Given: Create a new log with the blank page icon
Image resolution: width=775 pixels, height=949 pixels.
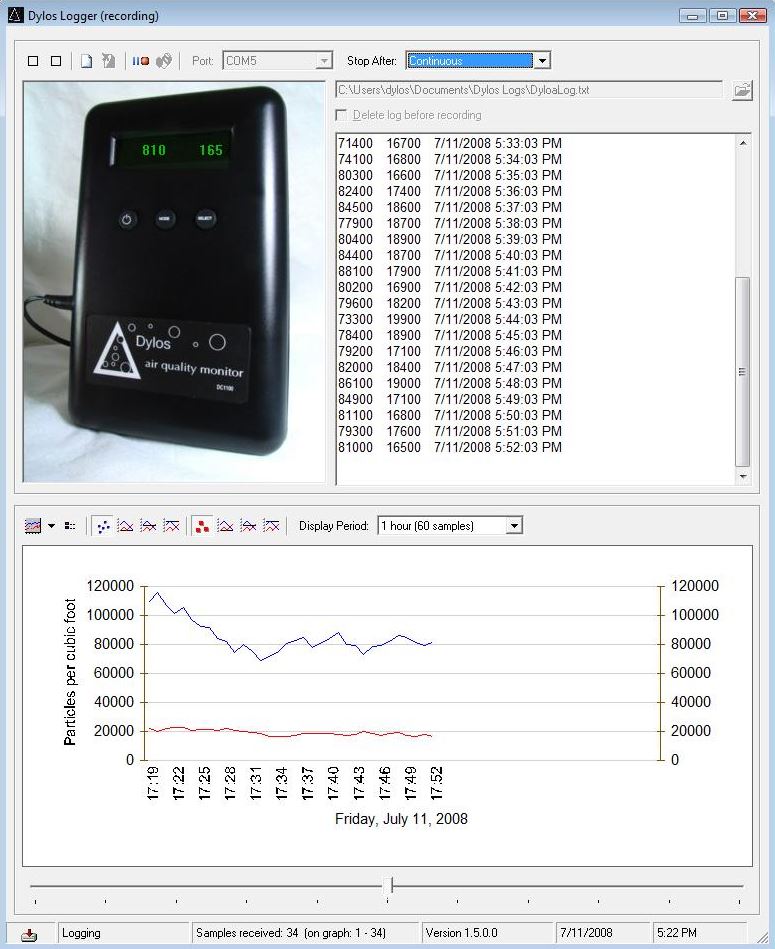Looking at the screenshot, I should pos(87,61).
